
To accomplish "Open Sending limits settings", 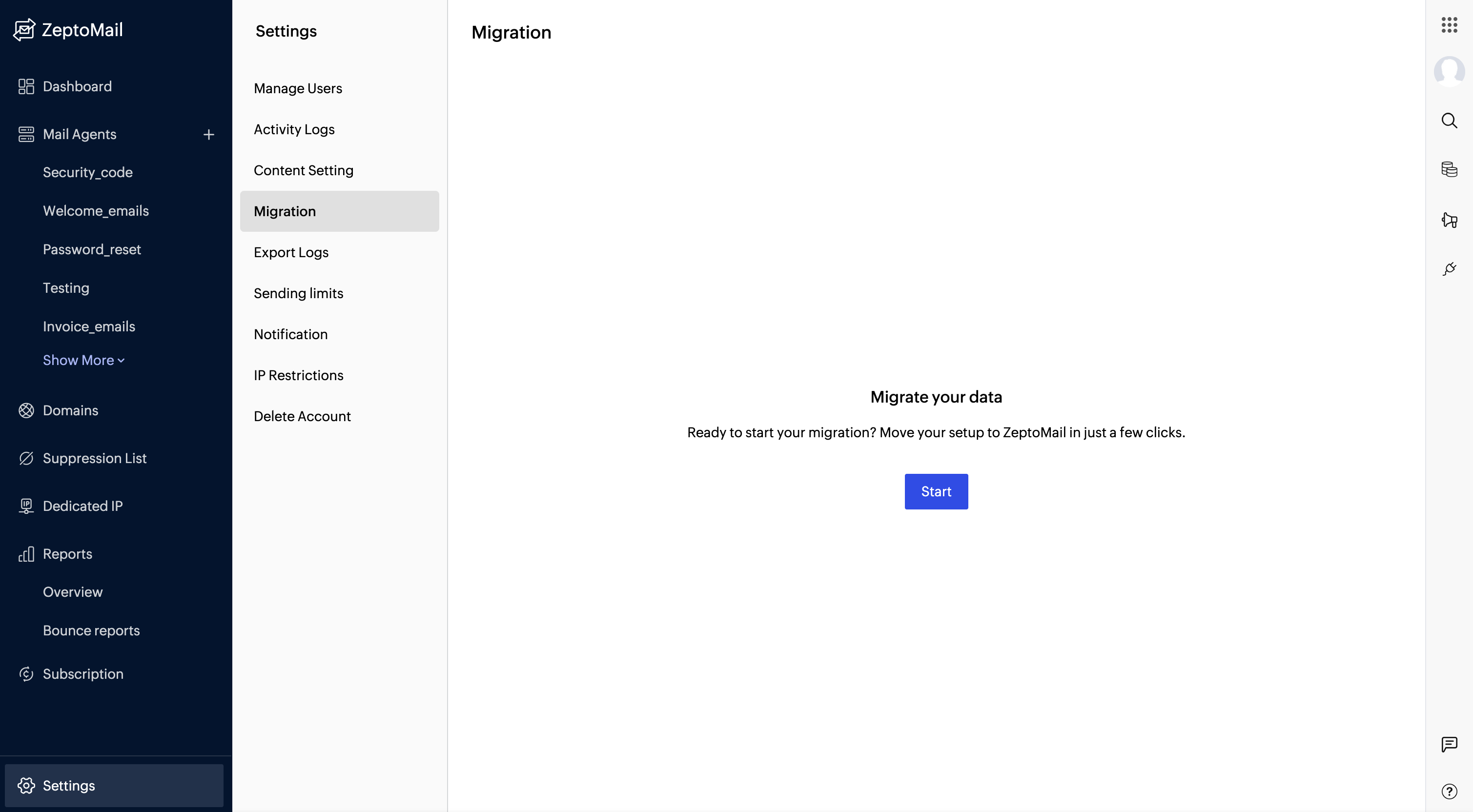I will coord(298,293).
